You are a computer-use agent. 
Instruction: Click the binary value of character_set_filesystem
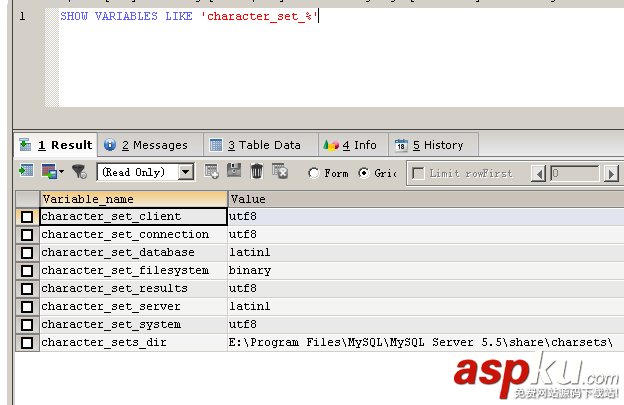[250, 271]
